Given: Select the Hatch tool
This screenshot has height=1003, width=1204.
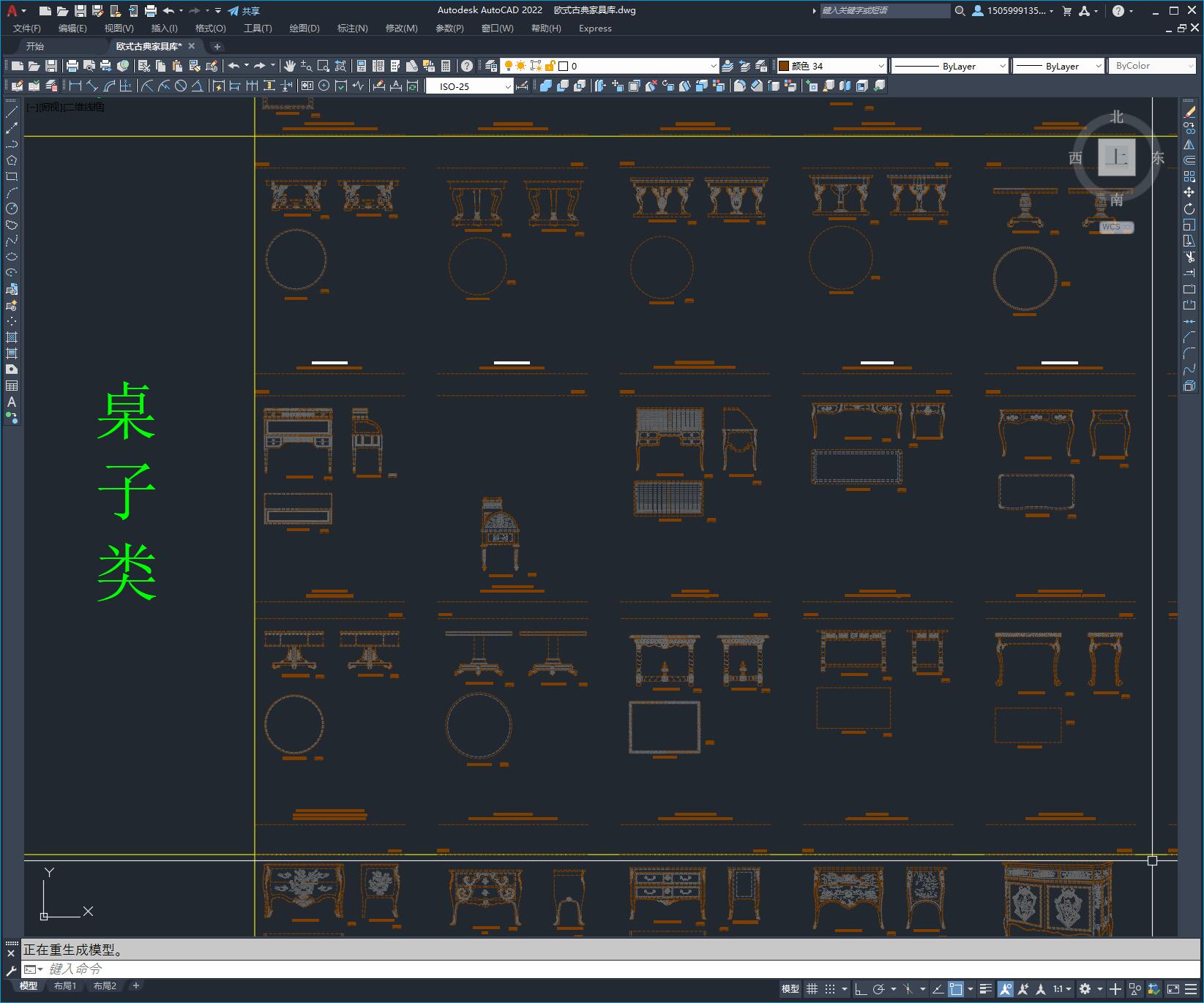Looking at the screenshot, I should (x=12, y=337).
